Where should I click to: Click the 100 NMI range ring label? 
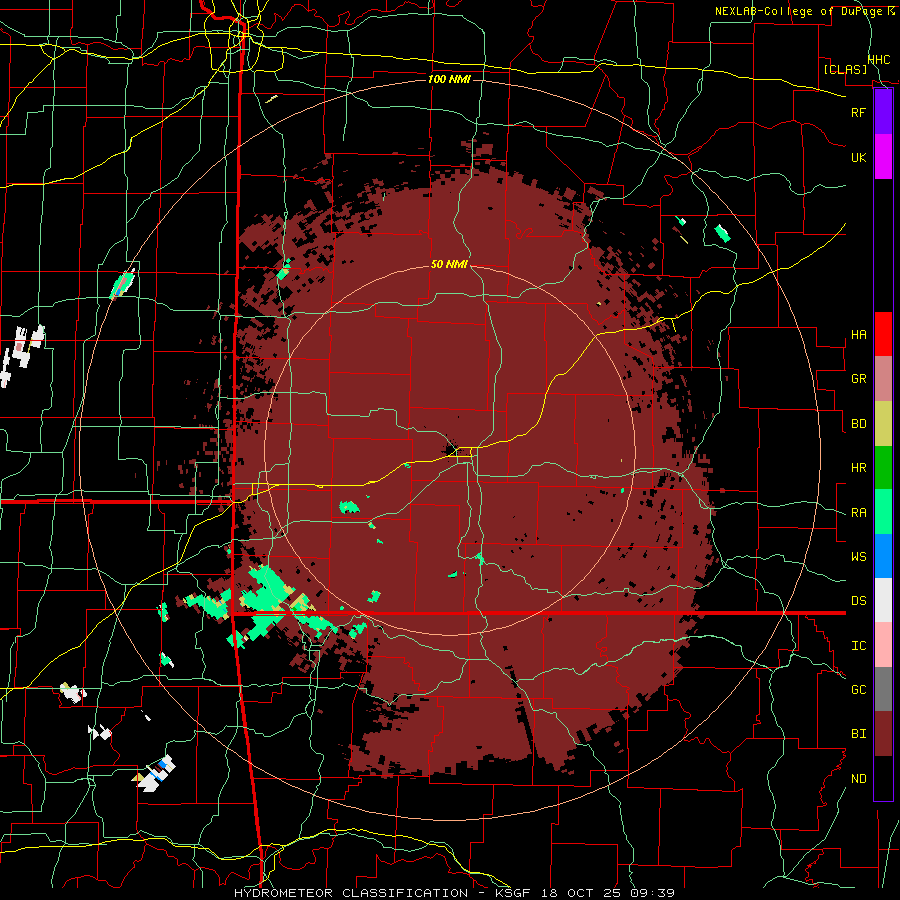click(x=449, y=79)
